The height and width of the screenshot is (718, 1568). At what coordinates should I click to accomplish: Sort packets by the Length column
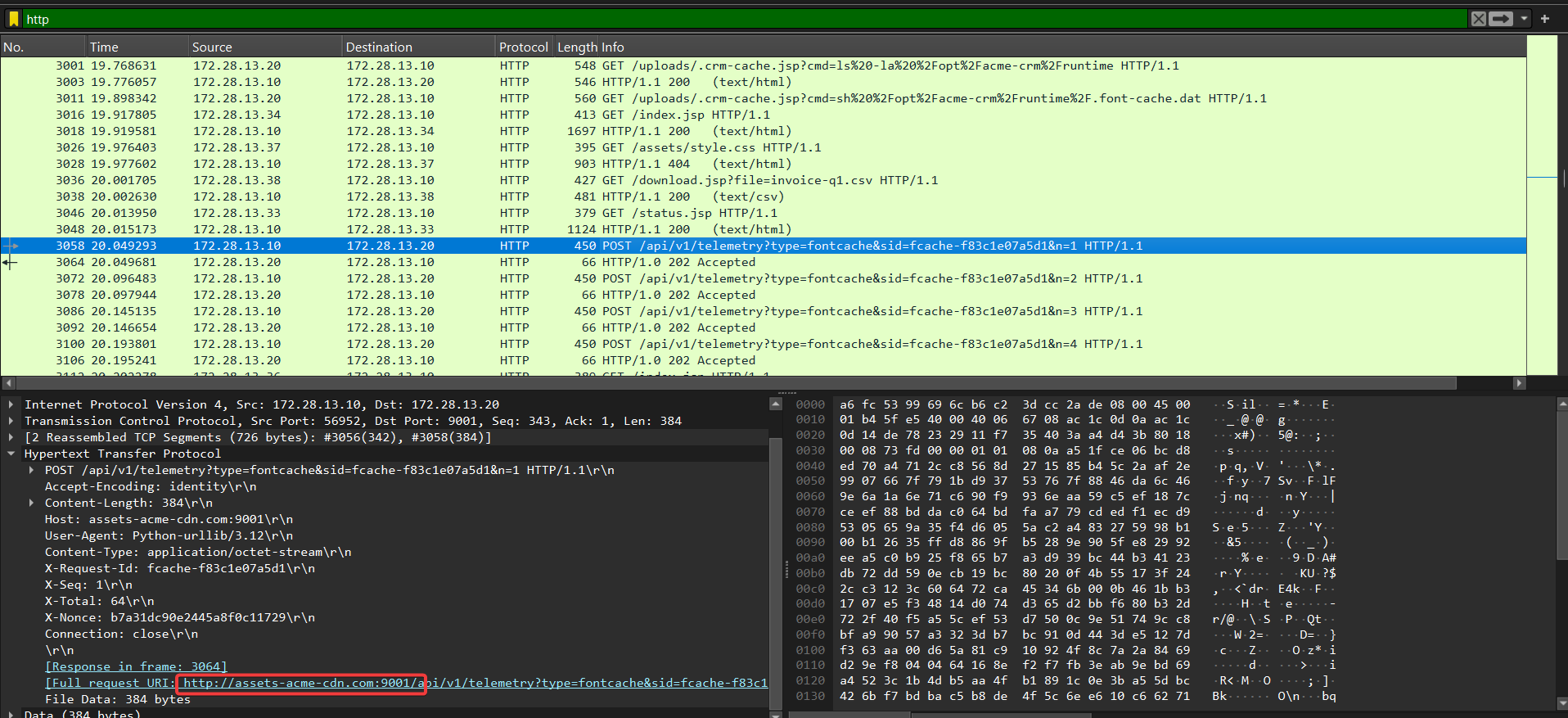[577, 47]
